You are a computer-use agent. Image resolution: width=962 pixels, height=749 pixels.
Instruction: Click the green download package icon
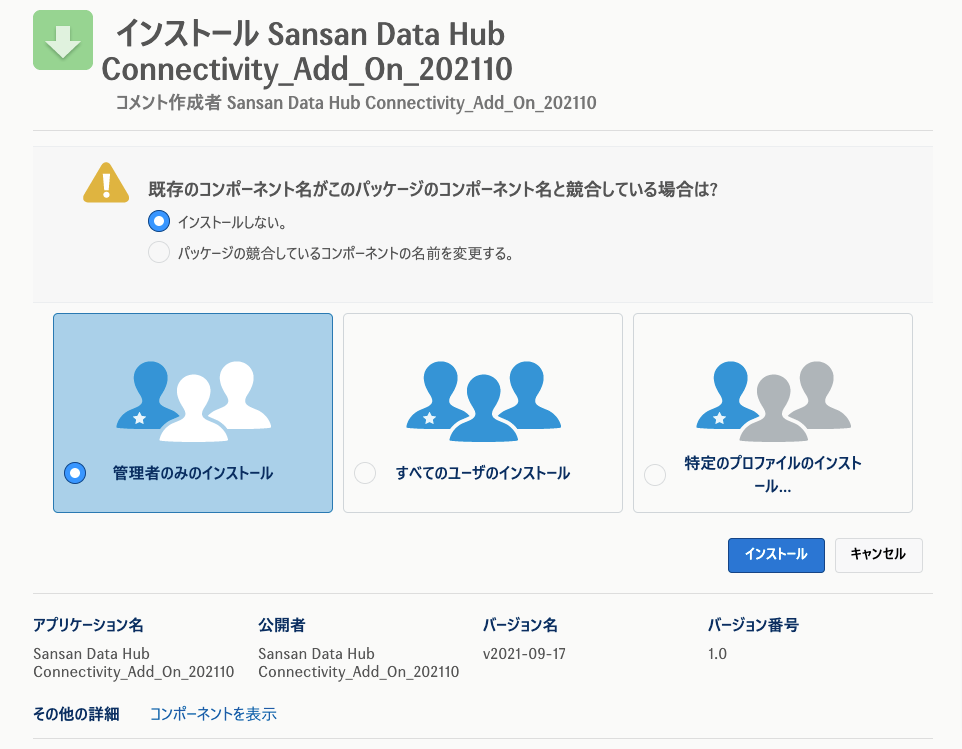(63, 40)
